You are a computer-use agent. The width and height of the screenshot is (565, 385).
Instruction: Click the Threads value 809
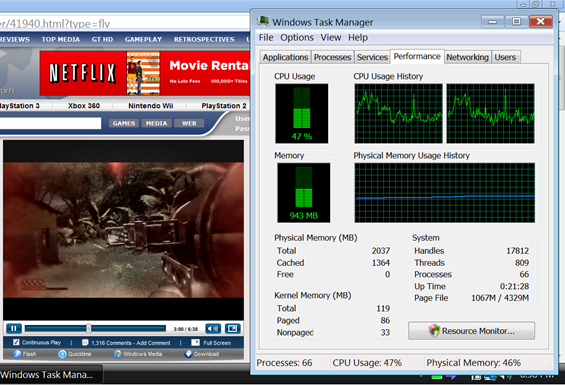point(522,263)
